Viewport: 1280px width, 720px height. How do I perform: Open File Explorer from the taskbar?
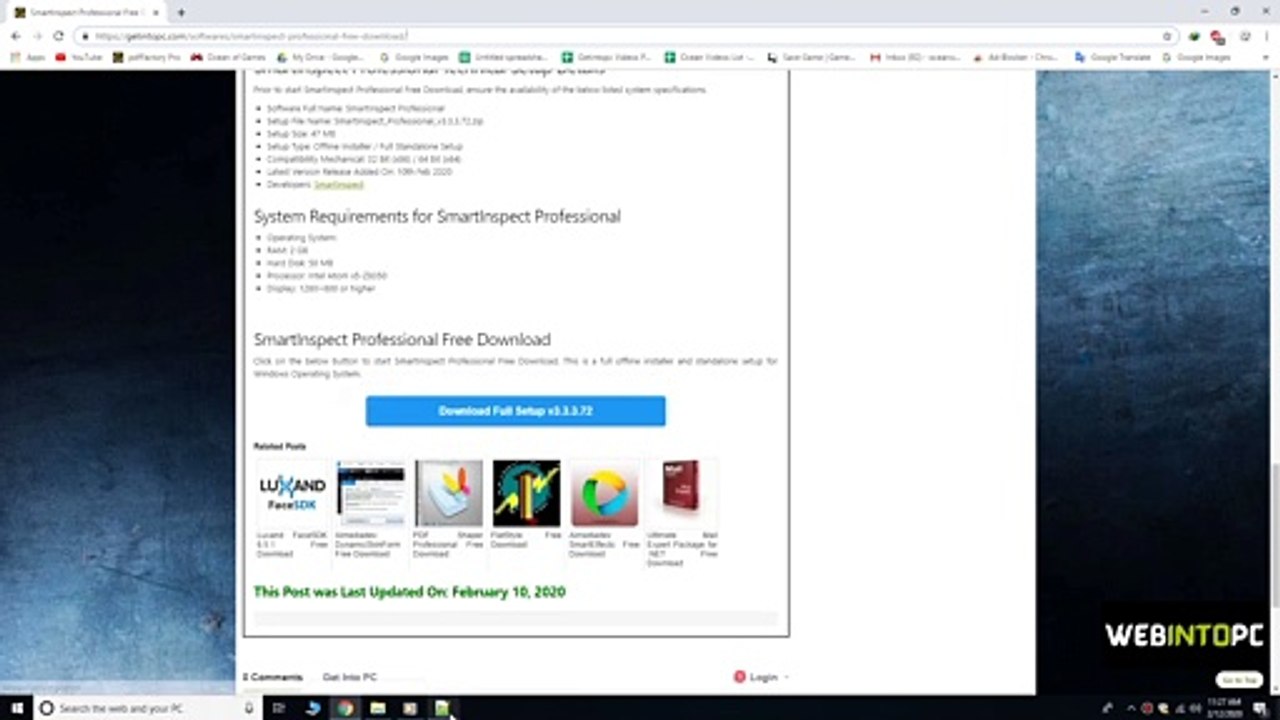377,708
